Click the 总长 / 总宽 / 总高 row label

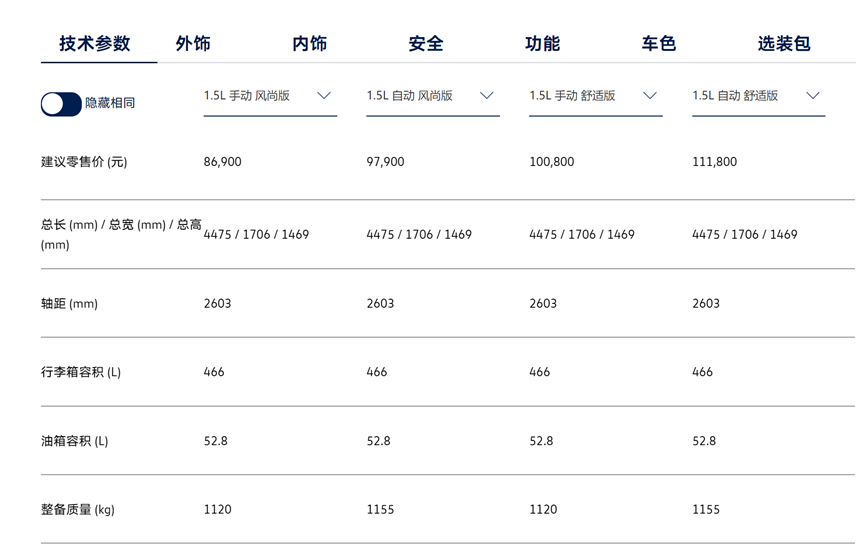[x=121, y=234]
